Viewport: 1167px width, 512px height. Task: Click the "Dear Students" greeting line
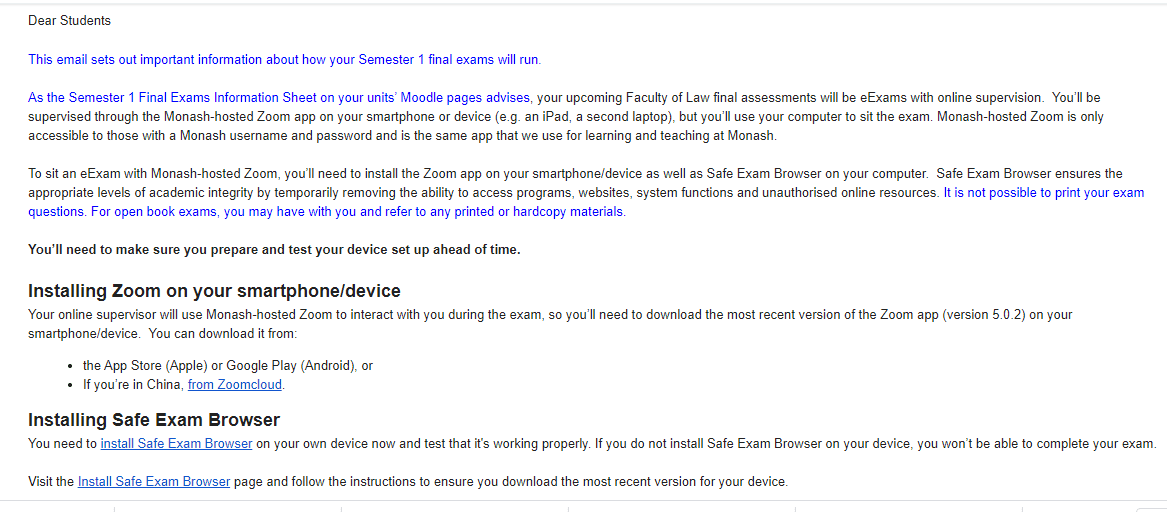coord(69,20)
